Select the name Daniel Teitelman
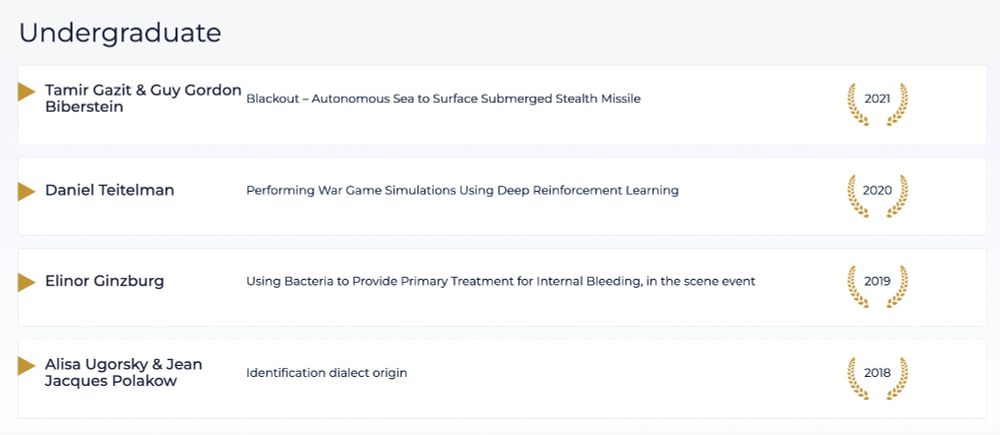1000x435 pixels. tap(109, 191)
